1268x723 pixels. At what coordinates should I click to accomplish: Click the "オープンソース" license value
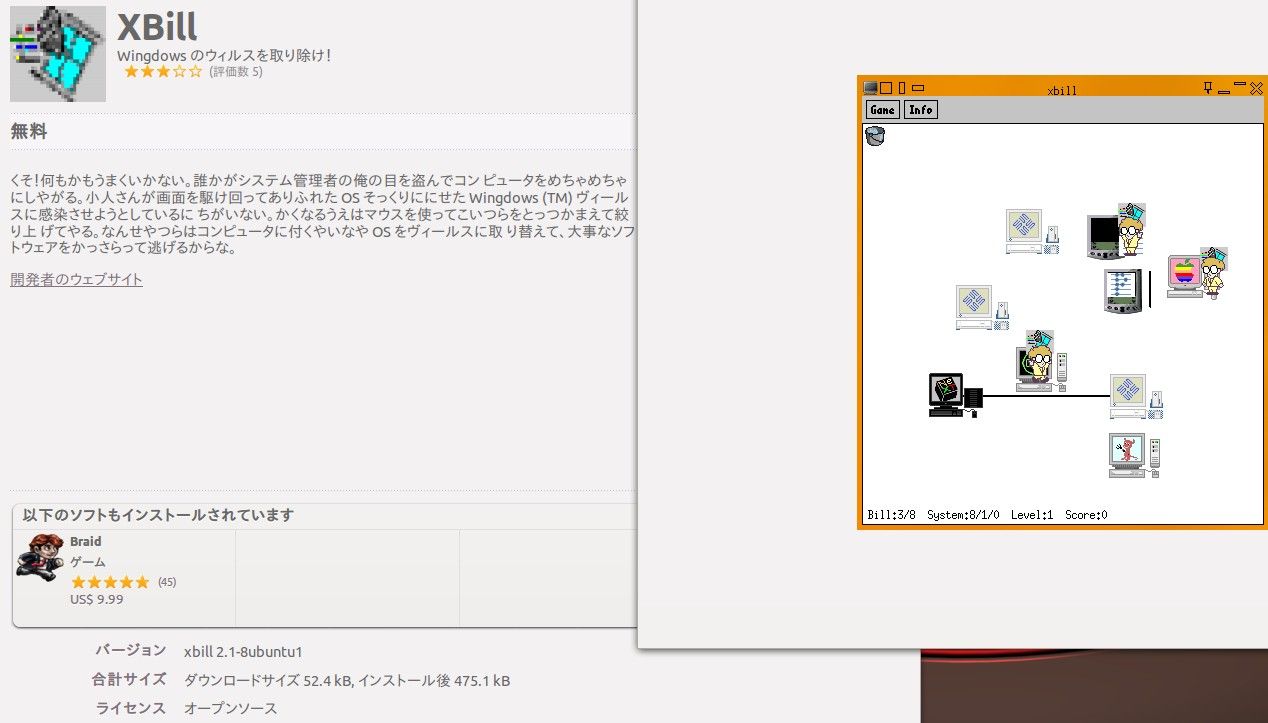coord(231,709)
